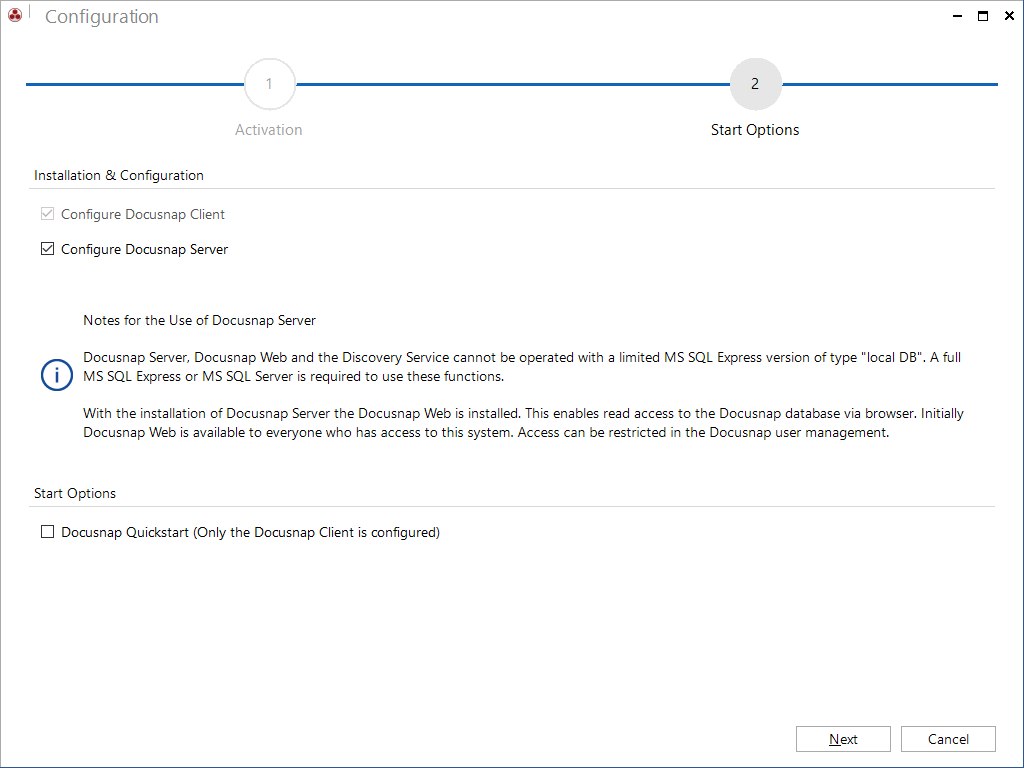Close the Configuration window
Viewport: 1024px width, 768px height.
click(1009, 16)
